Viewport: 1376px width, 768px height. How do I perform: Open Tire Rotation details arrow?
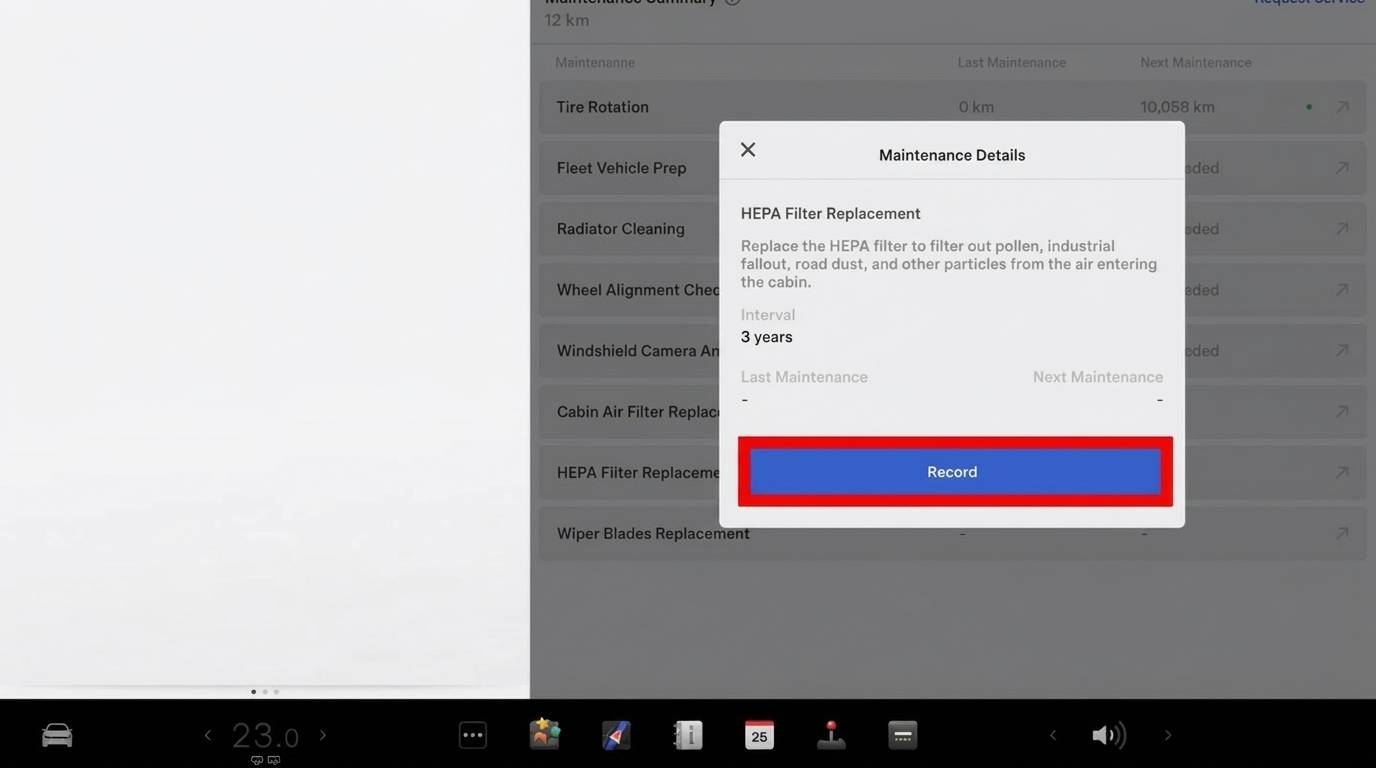(1342, 107)
